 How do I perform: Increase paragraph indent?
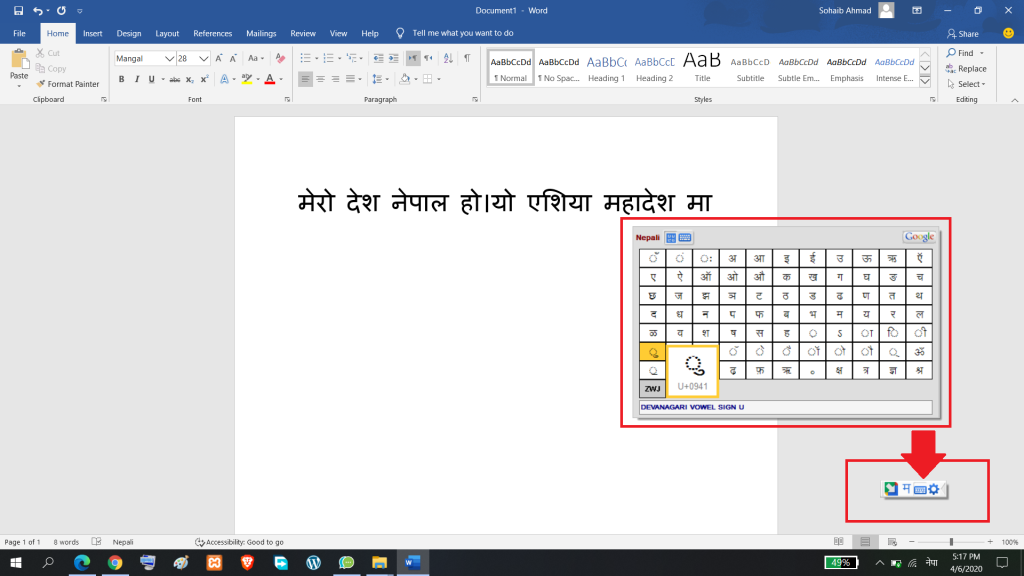(394, 58)
